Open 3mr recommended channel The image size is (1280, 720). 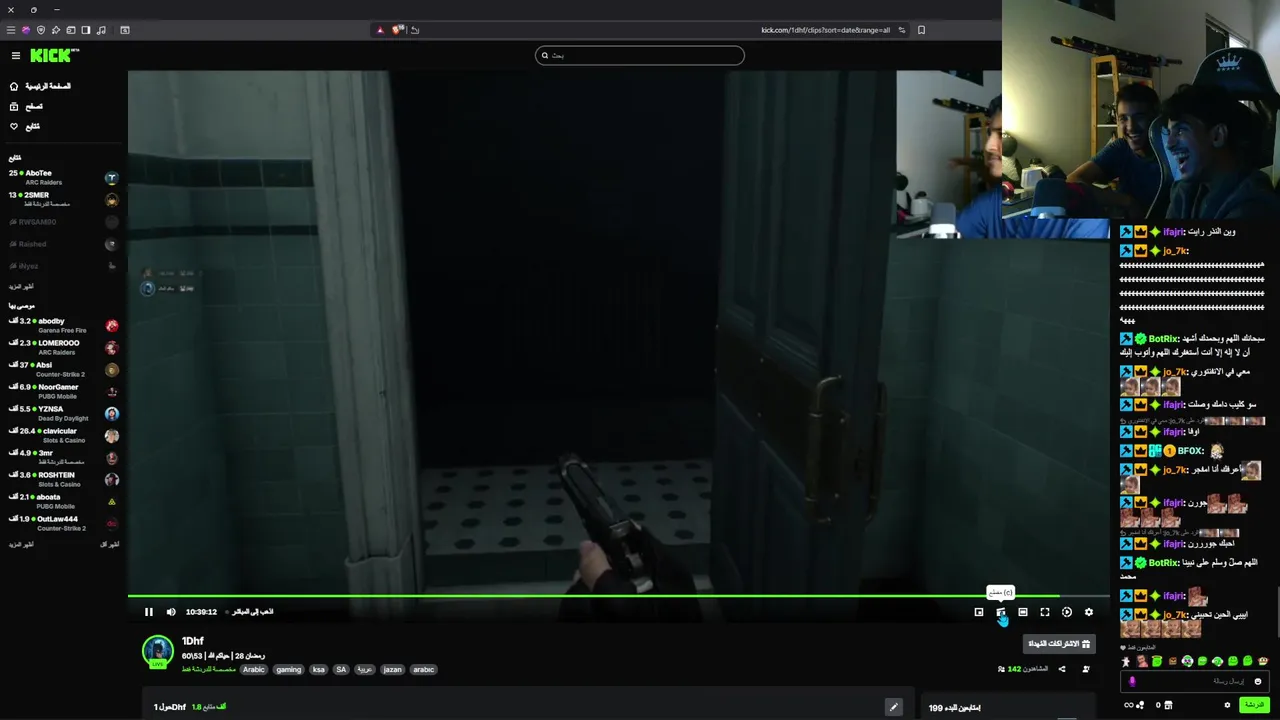[64, 457]
